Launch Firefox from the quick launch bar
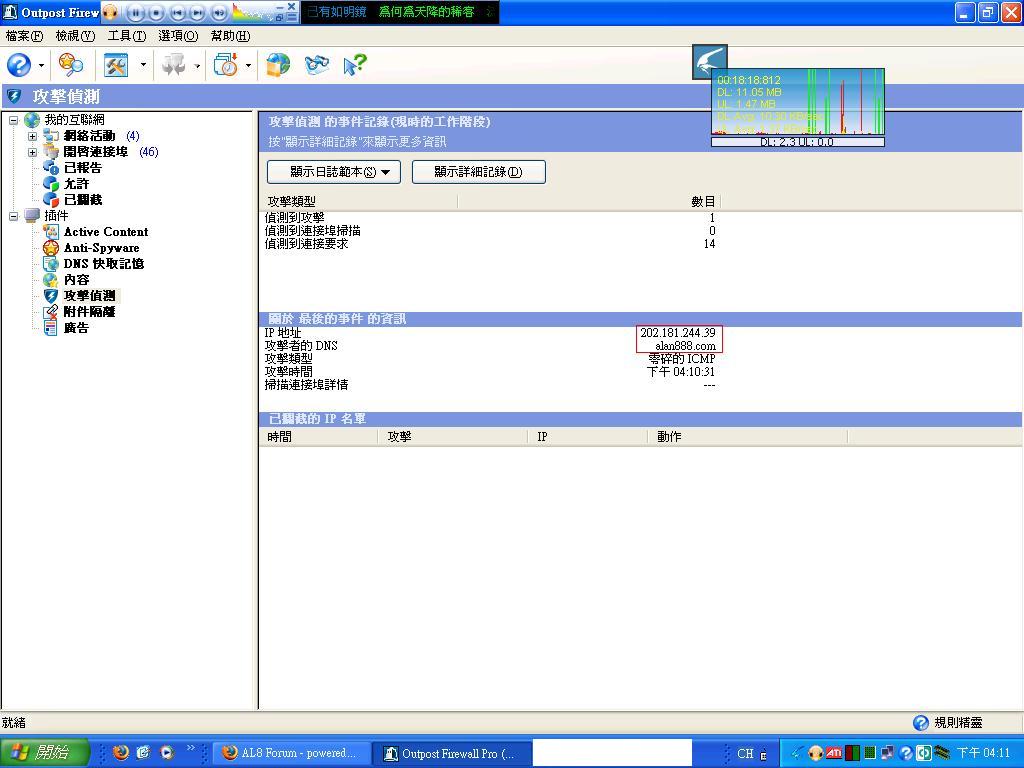Viewport: 1024px width, 768px height. click(121, 752)
